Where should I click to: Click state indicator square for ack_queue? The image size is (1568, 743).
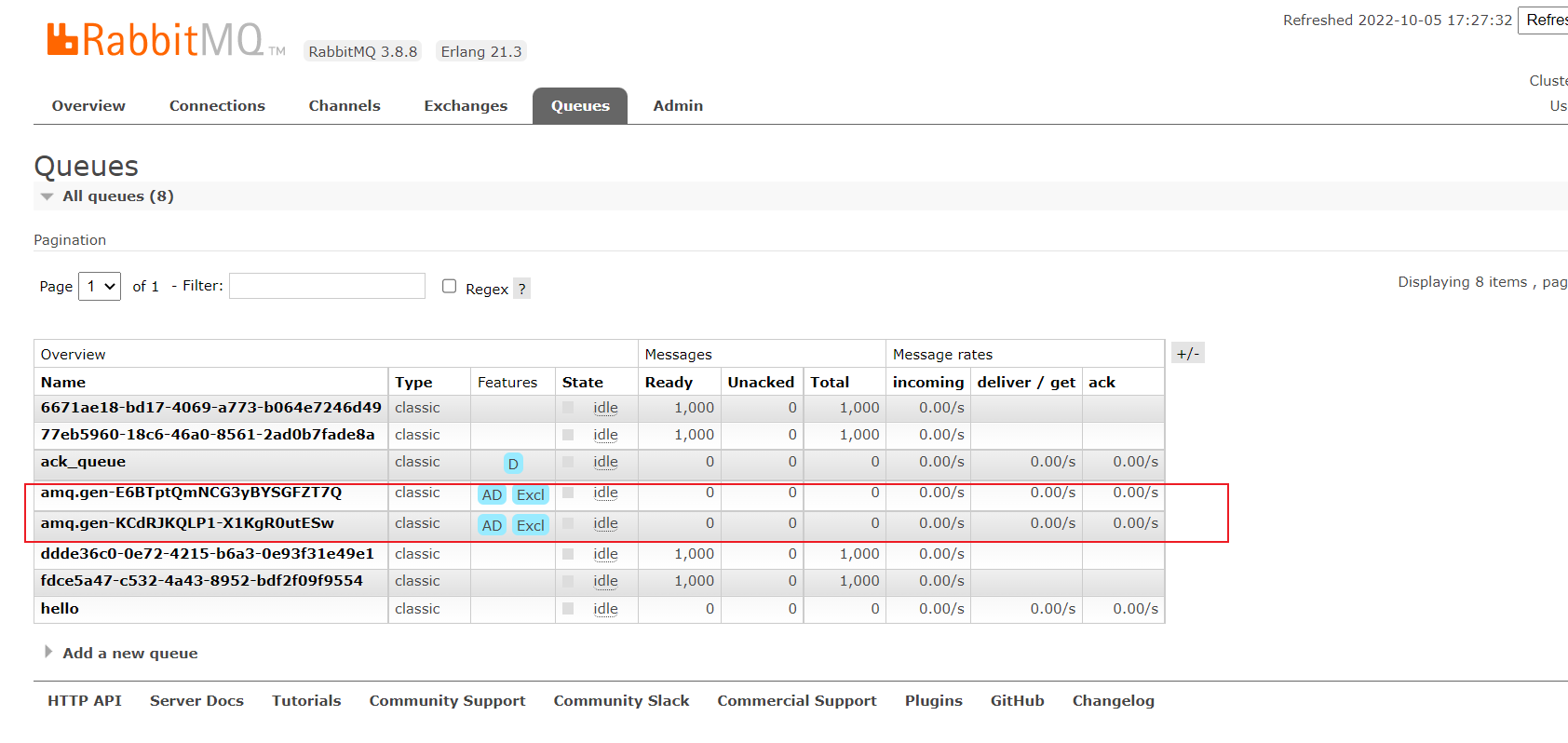pos(568,462)
